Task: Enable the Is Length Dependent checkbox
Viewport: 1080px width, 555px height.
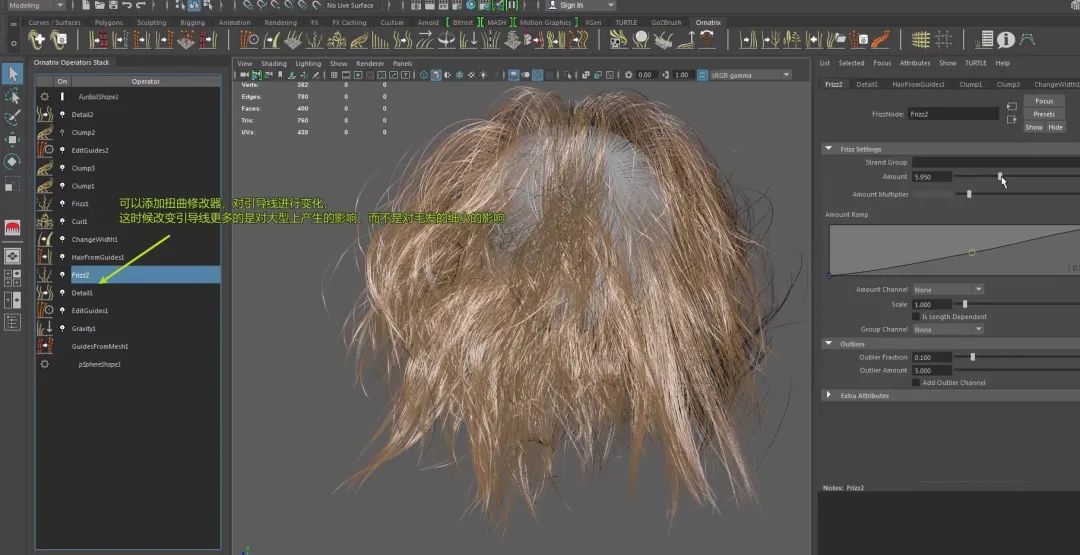Action: pos(915,316)
